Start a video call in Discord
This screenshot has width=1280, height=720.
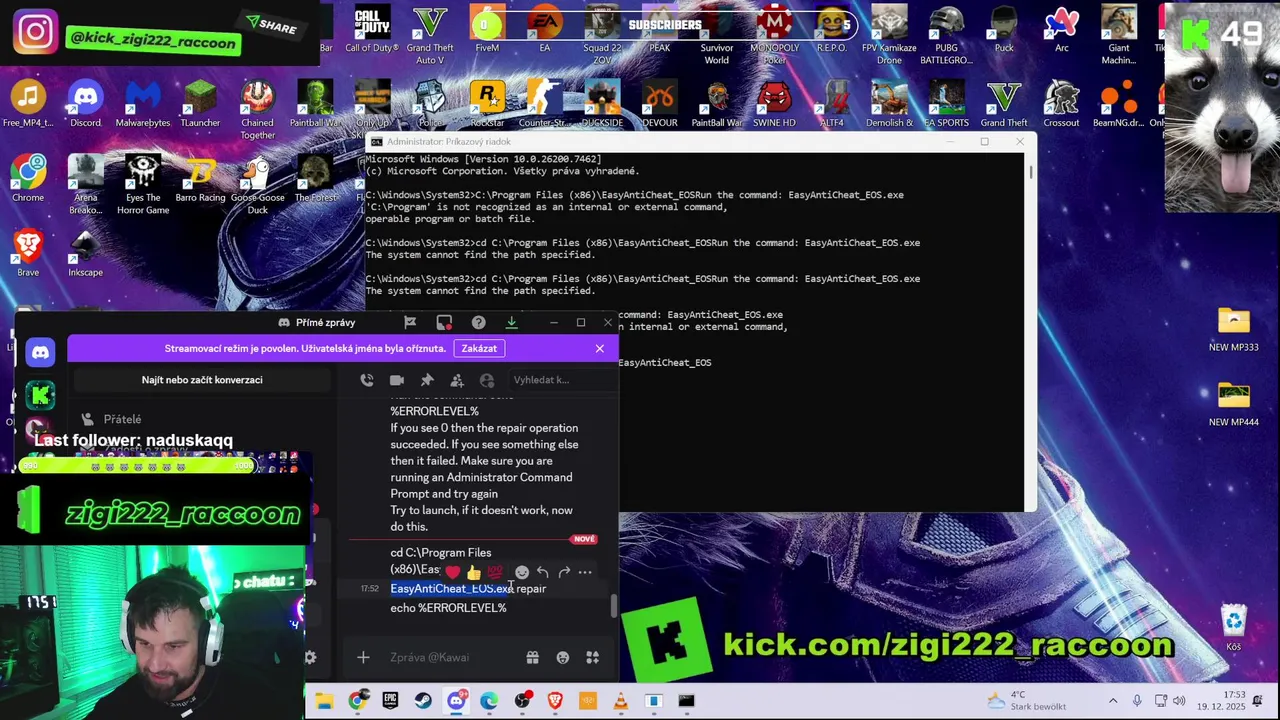397,380
